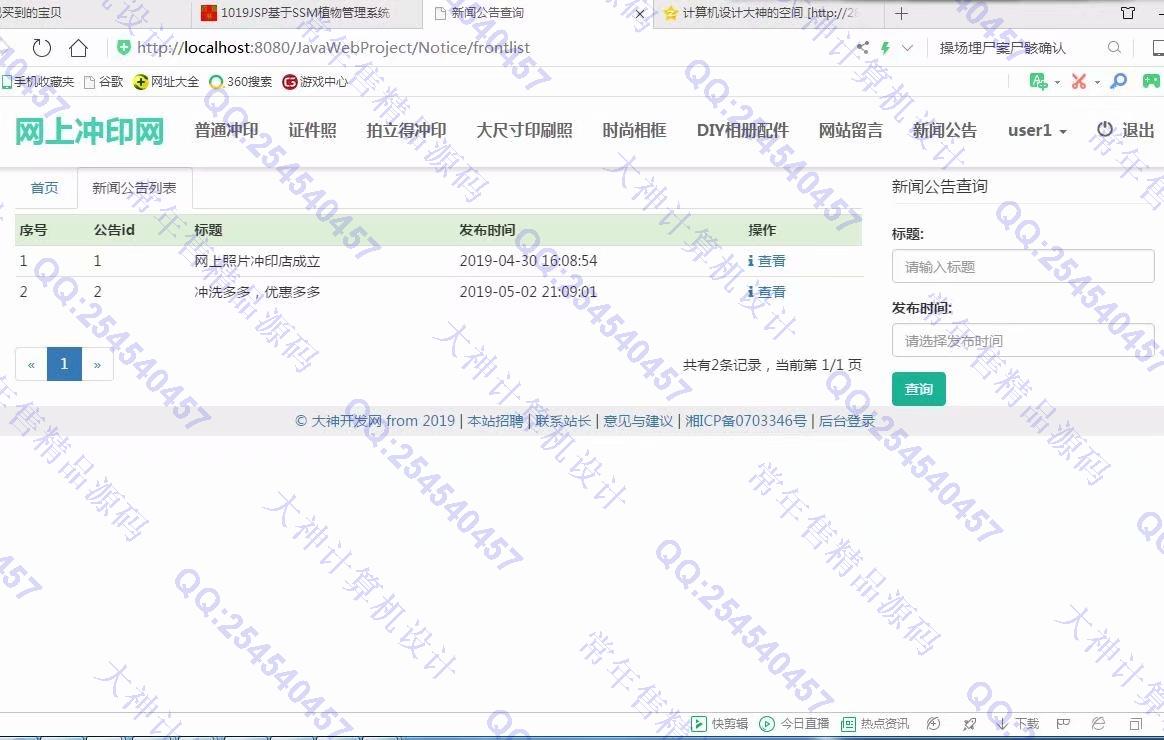Open 热点资讯 in the status bar

tap(875, 724)
